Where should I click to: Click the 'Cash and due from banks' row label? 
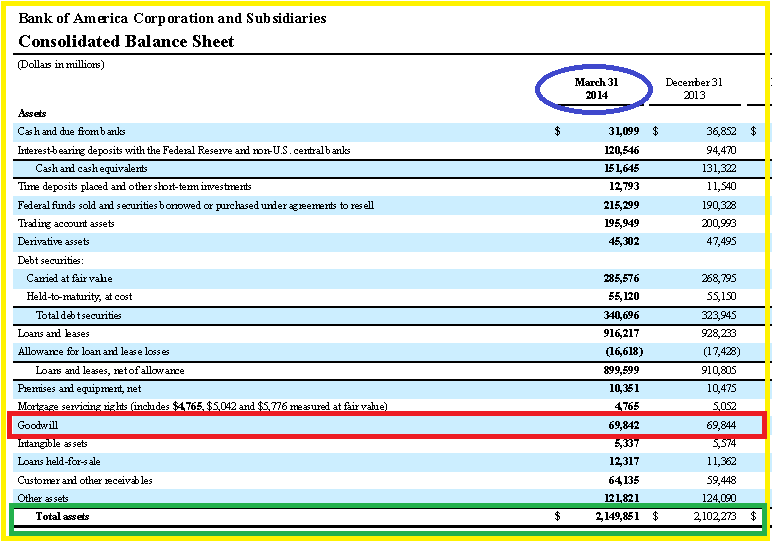coord(71,131)
